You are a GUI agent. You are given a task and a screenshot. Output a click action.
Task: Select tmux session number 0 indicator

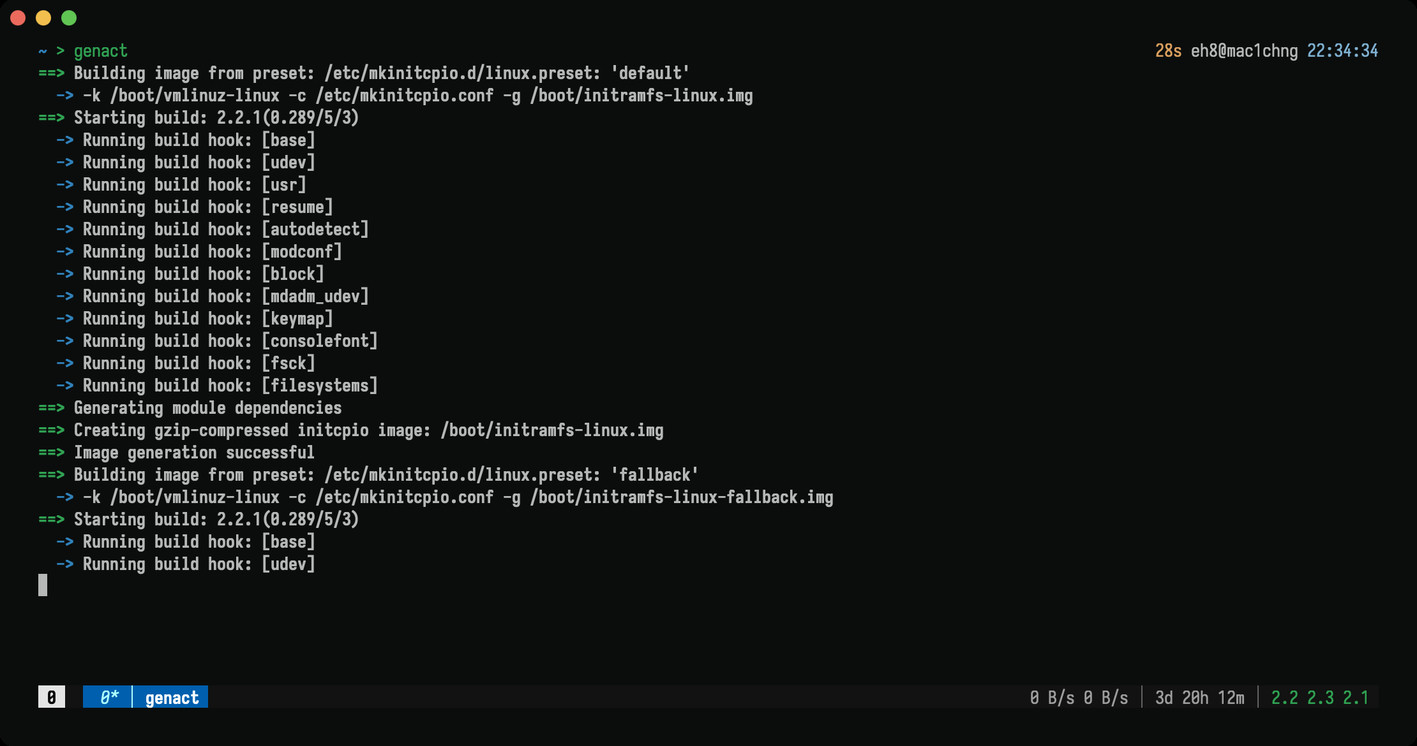coord(51,697)
